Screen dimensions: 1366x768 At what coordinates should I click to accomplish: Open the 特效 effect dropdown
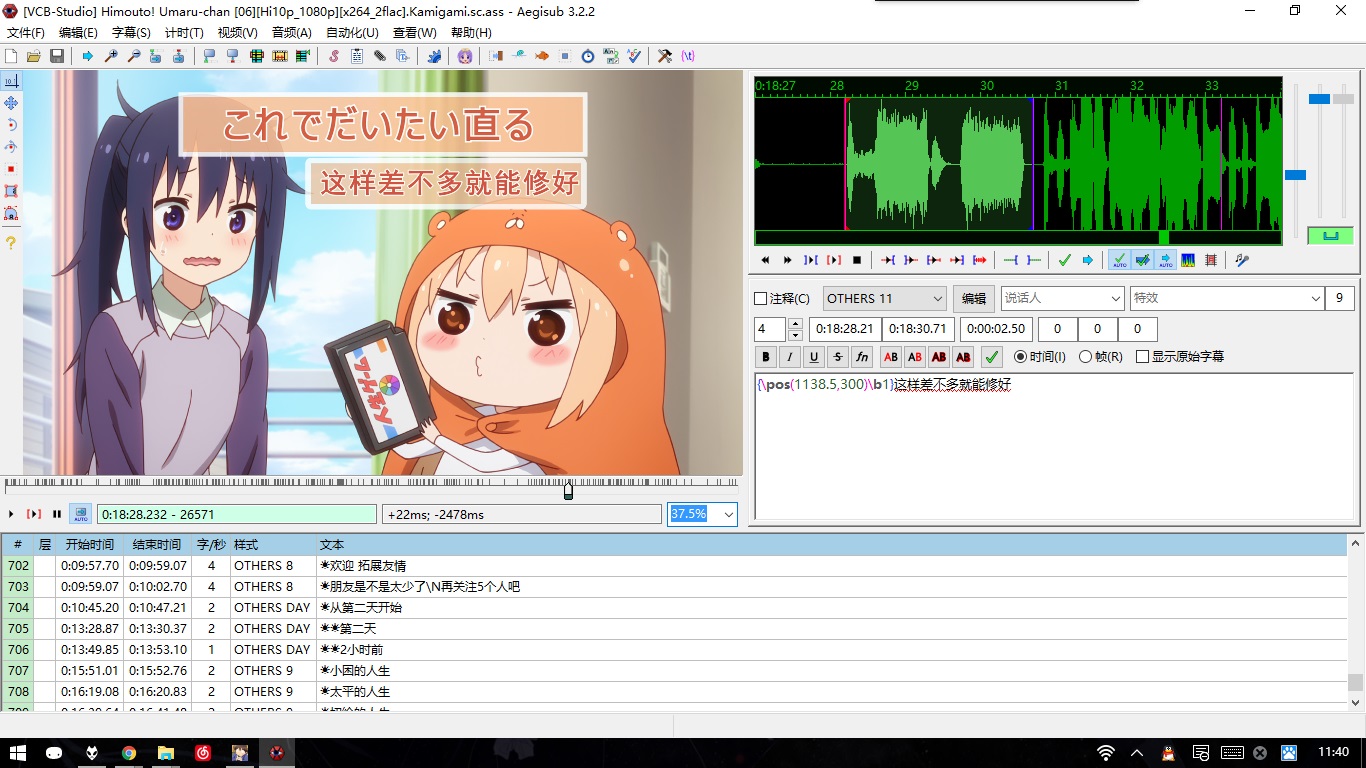(x=1227, y=298)
